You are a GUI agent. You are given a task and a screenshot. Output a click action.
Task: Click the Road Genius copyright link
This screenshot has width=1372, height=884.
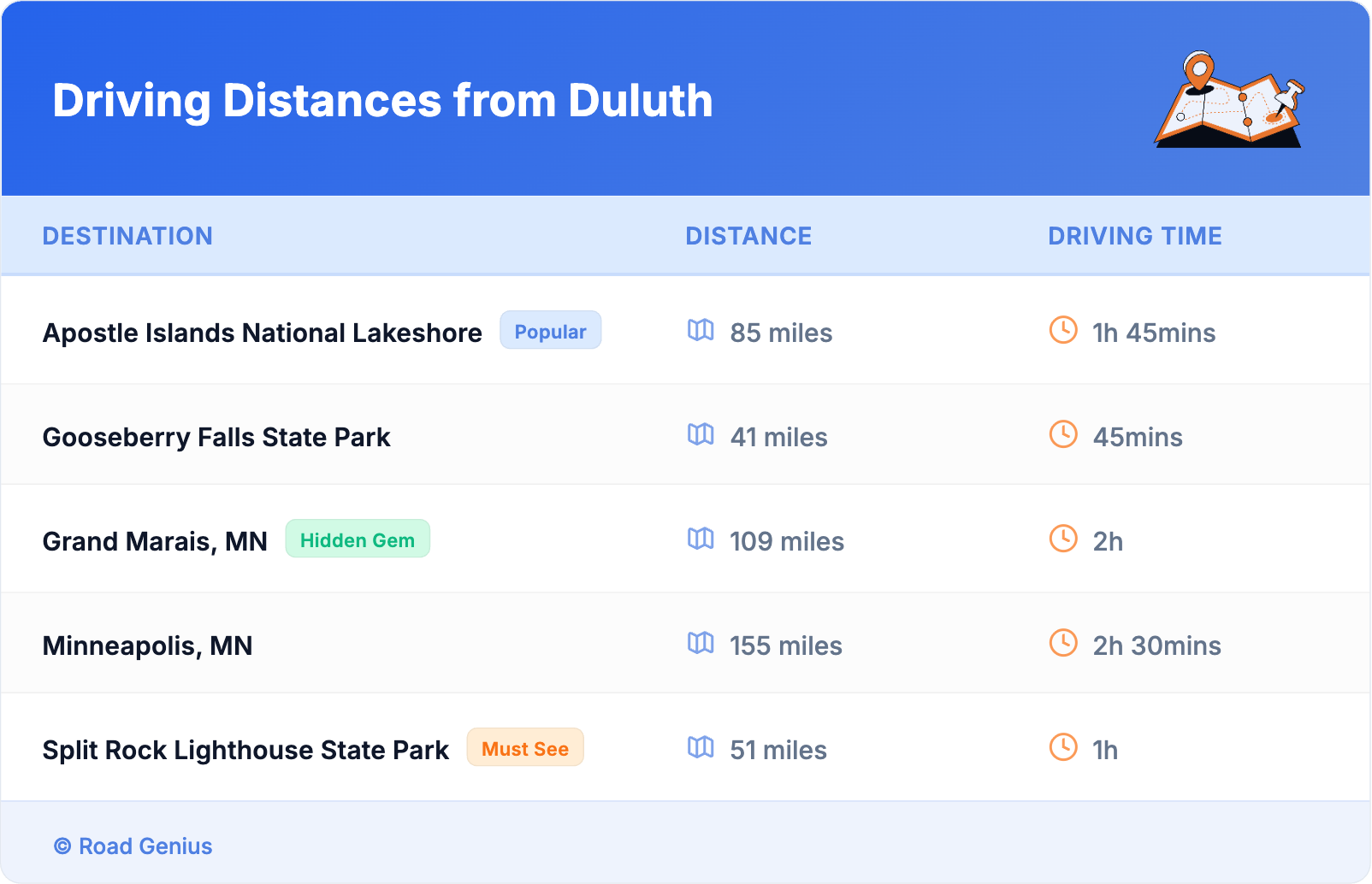click(133, 846)
